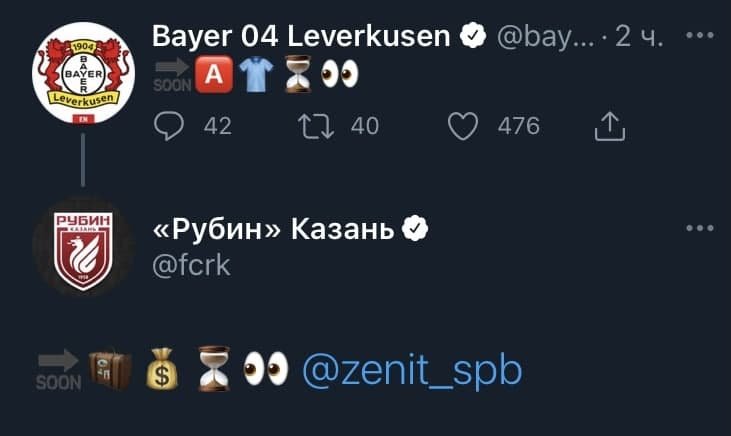Like the Bayer 04 Leverkusen tweet

pos(462,126)
